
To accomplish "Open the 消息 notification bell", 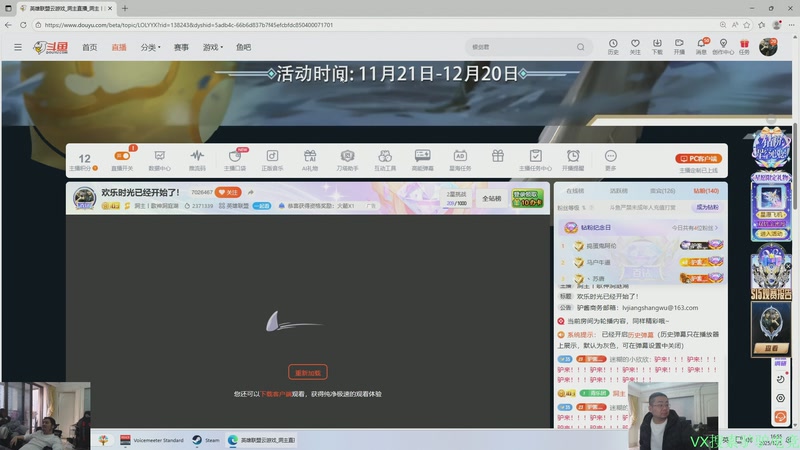I will (x=702, y=46).
